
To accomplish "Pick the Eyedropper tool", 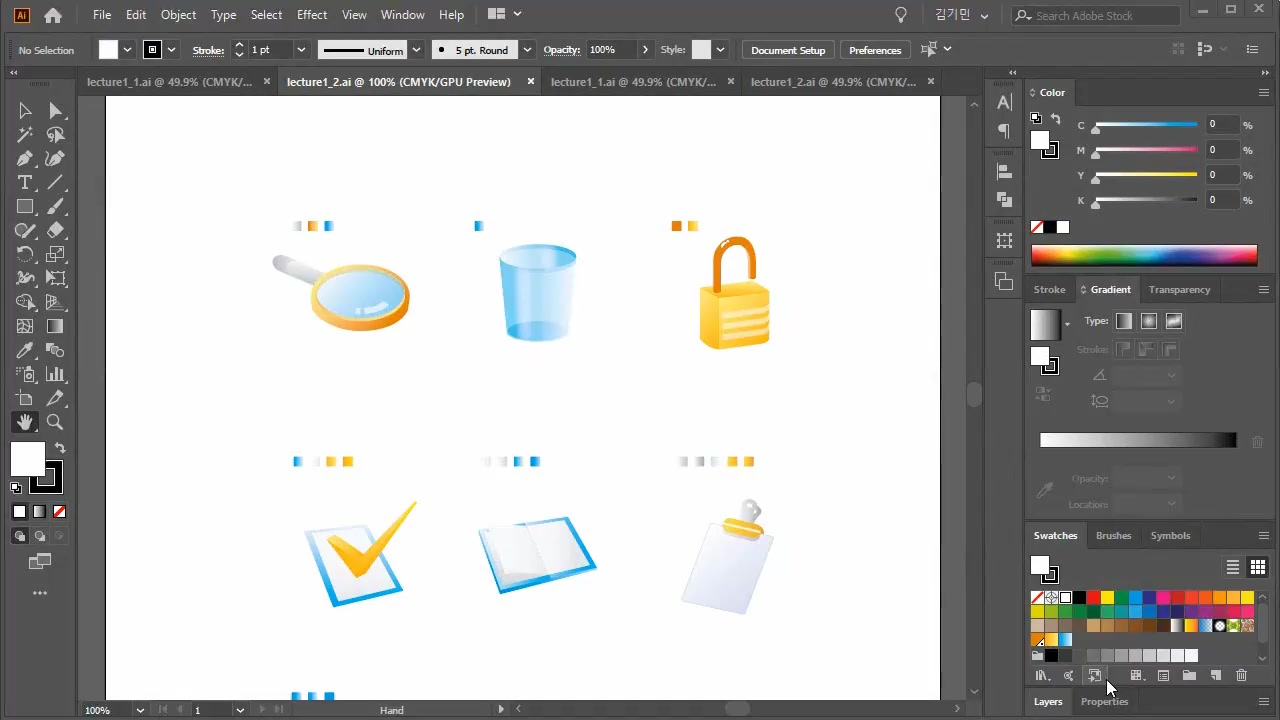I will [25, 351].
